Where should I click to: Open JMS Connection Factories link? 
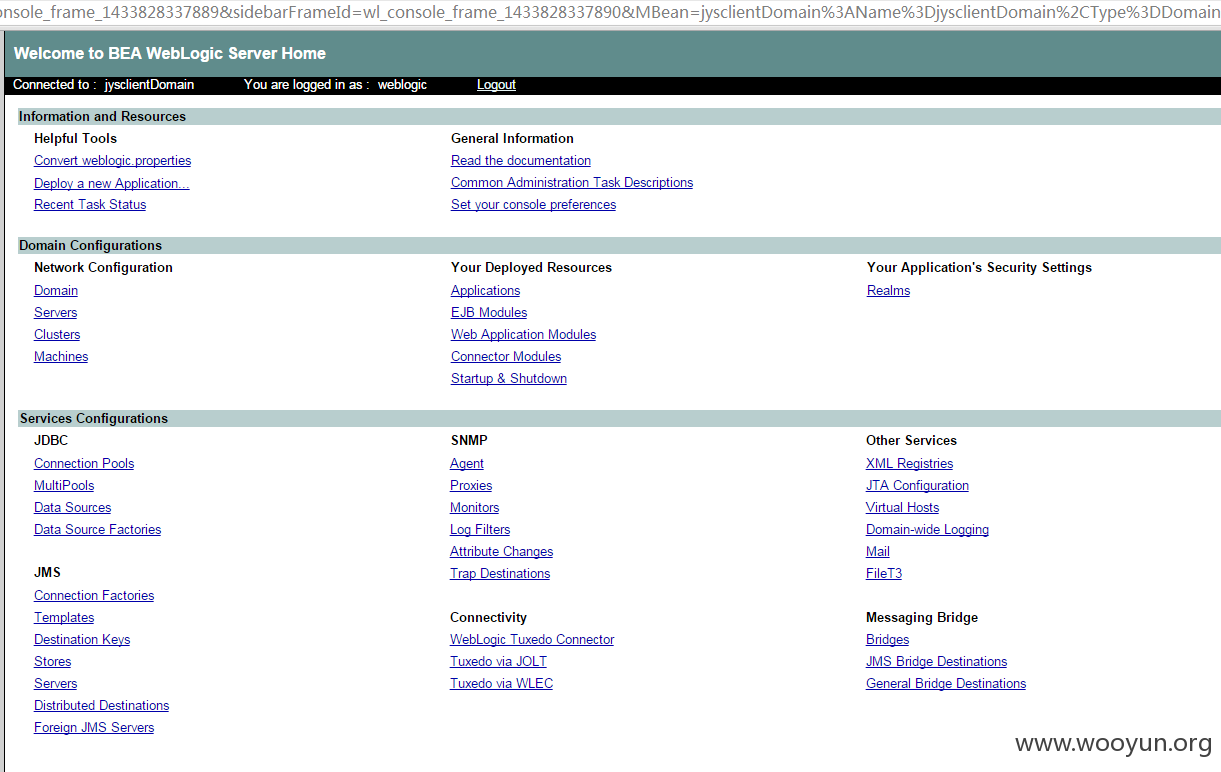pos(94,596)
